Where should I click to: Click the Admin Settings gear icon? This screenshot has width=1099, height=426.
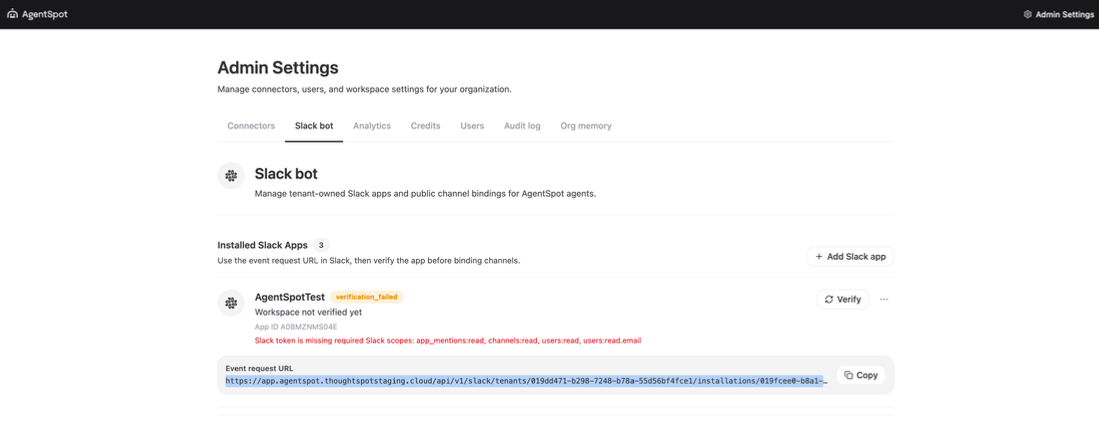[1028, 14]
